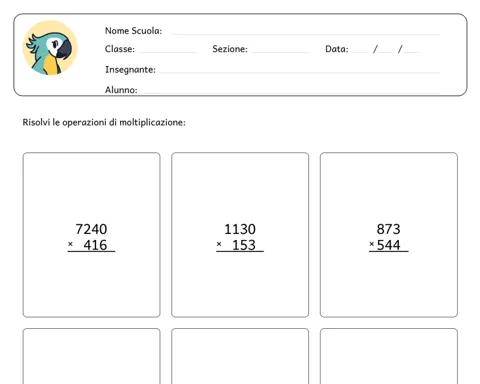
Task: Click the number 1130
Action: [240, 229]
